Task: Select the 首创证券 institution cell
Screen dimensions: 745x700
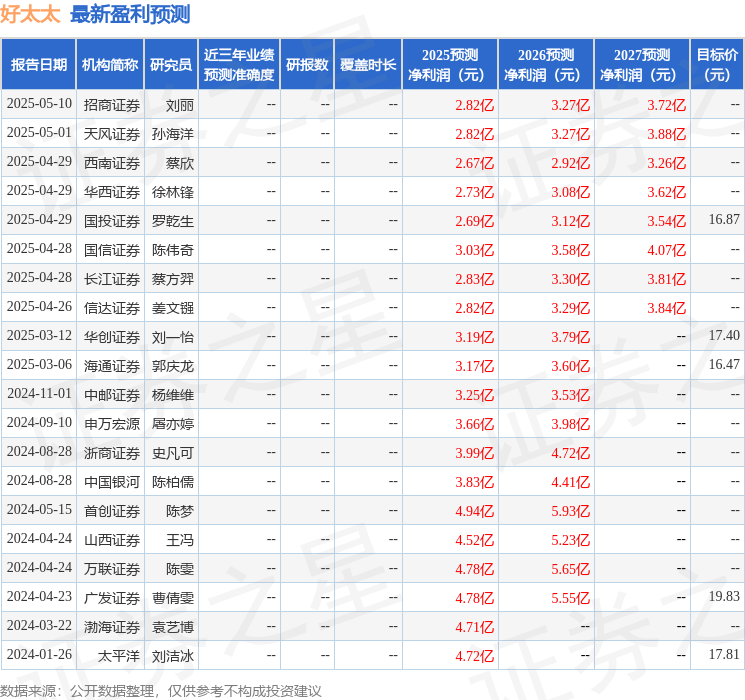Action: [x=112, y=511]
